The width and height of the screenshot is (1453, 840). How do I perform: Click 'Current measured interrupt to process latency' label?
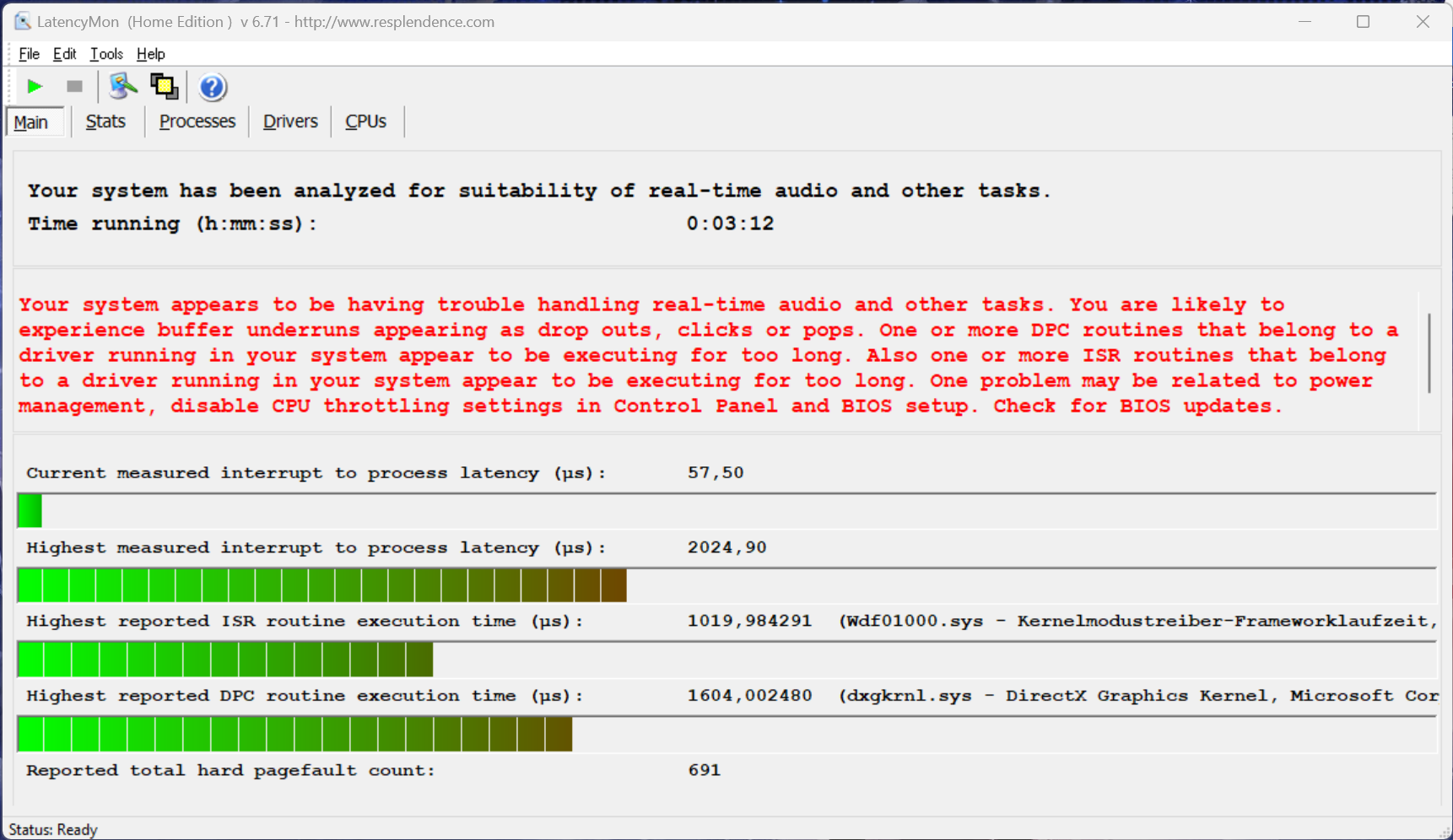click(x=316, y=473)
